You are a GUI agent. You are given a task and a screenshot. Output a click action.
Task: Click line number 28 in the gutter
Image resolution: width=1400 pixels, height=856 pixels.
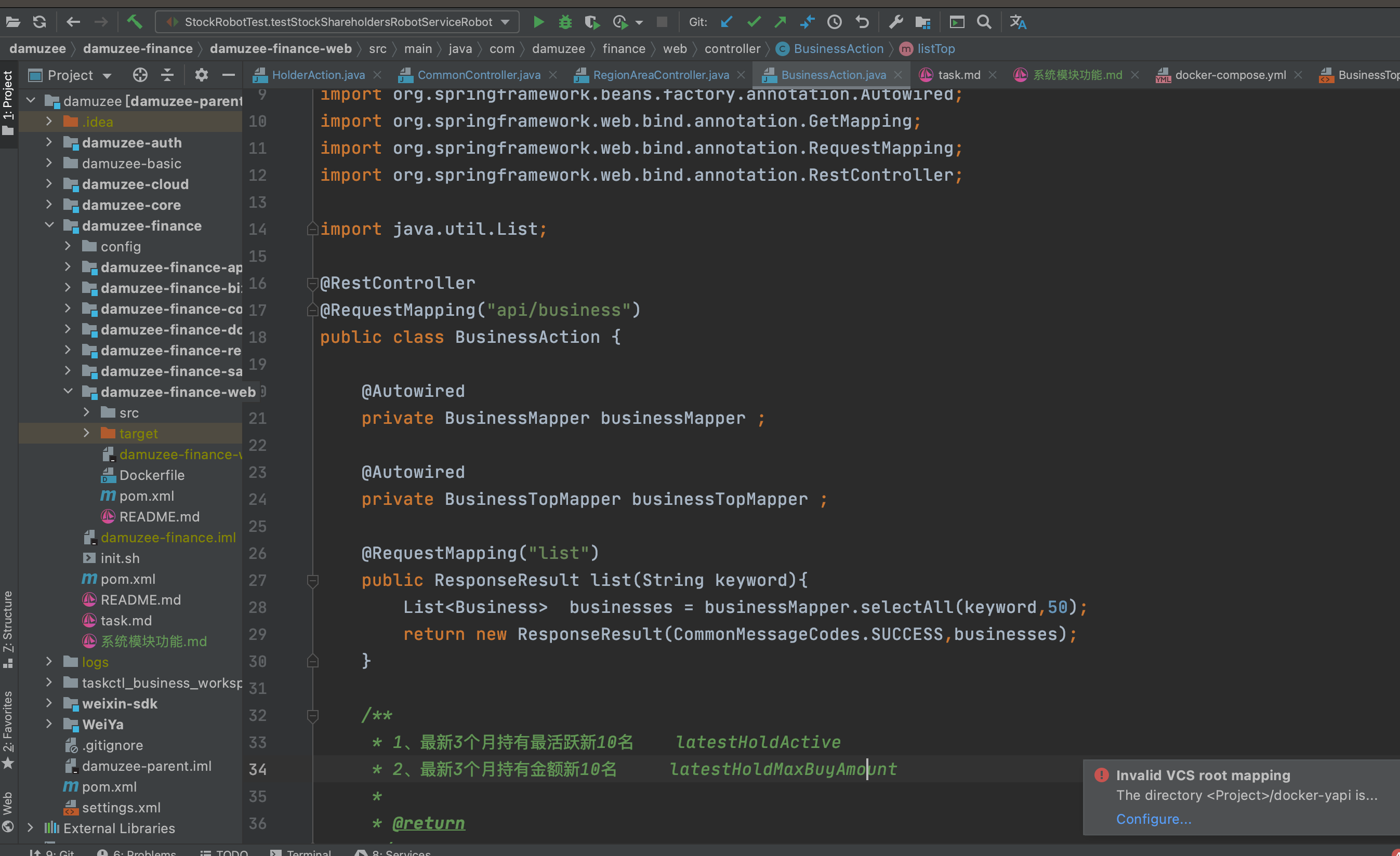[x=257, y=607]
